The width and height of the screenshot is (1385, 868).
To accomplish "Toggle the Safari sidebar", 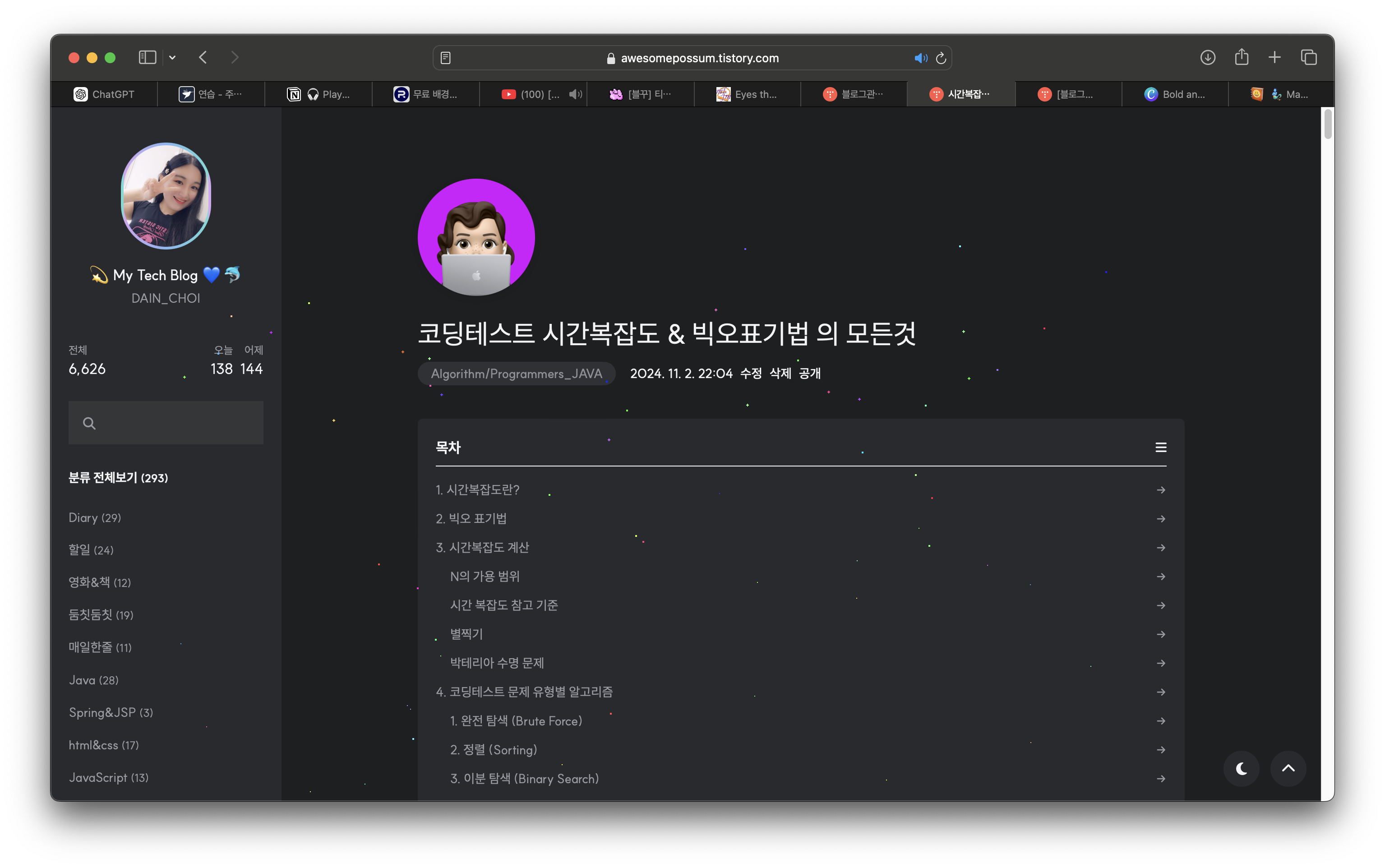I will (148, 57).
